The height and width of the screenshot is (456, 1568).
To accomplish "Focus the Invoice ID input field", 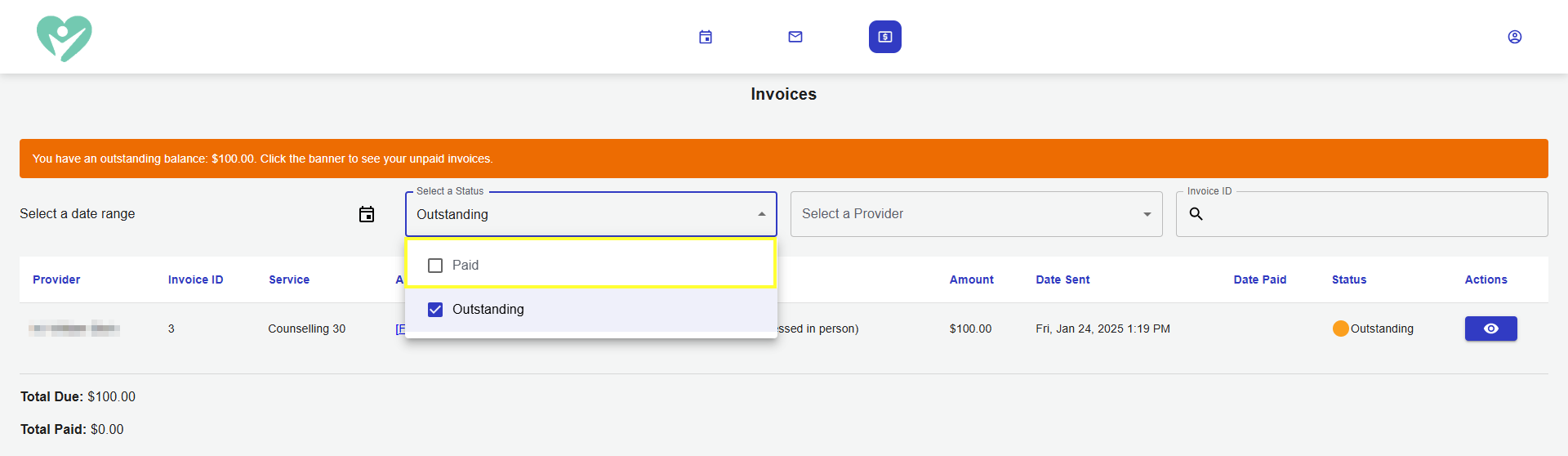I will click(x=1362, y=214).
